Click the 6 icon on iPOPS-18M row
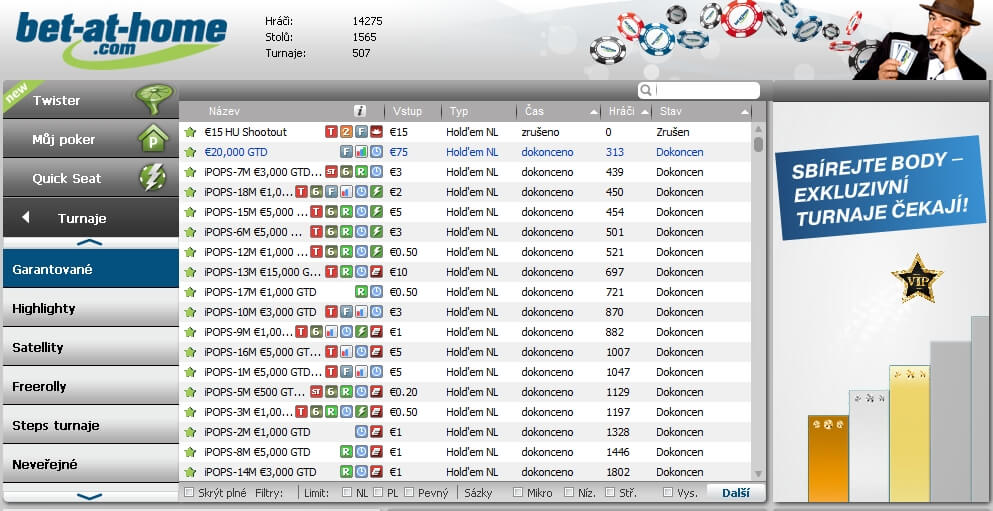Screen dimensions: 993x511 [316, 192]
